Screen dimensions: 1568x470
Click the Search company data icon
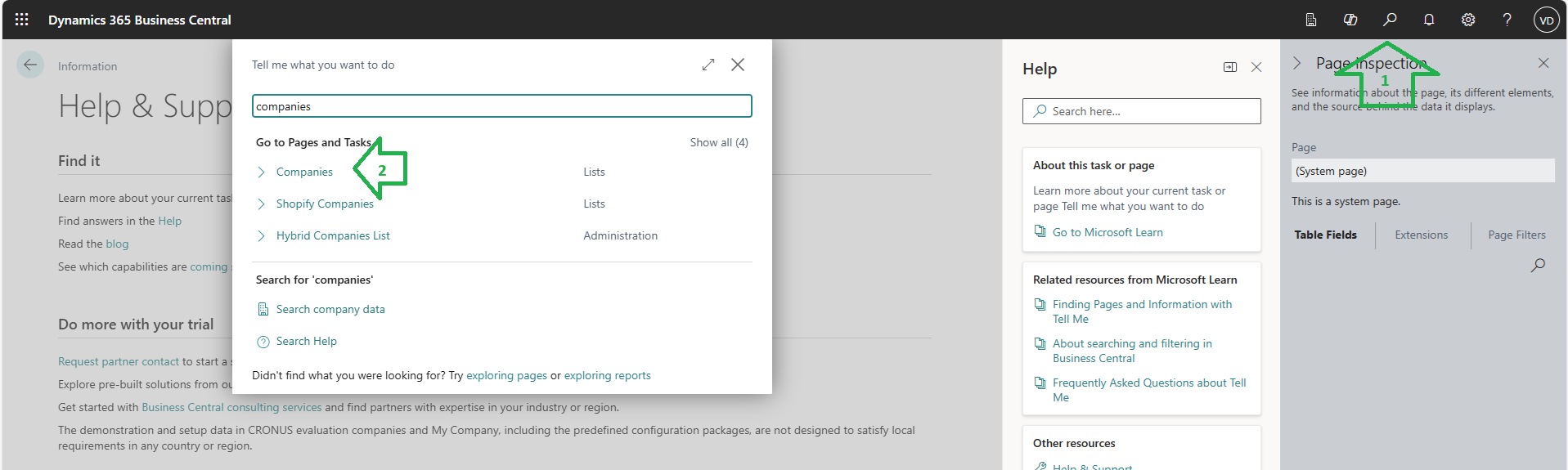tap(263, 309)
